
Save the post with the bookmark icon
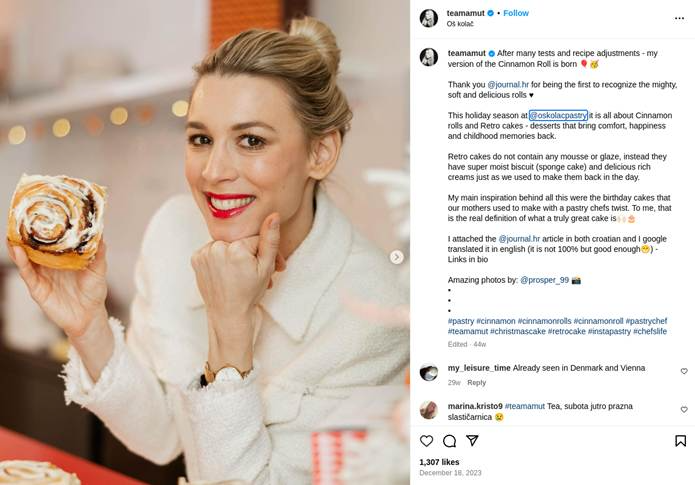[680, 441]
